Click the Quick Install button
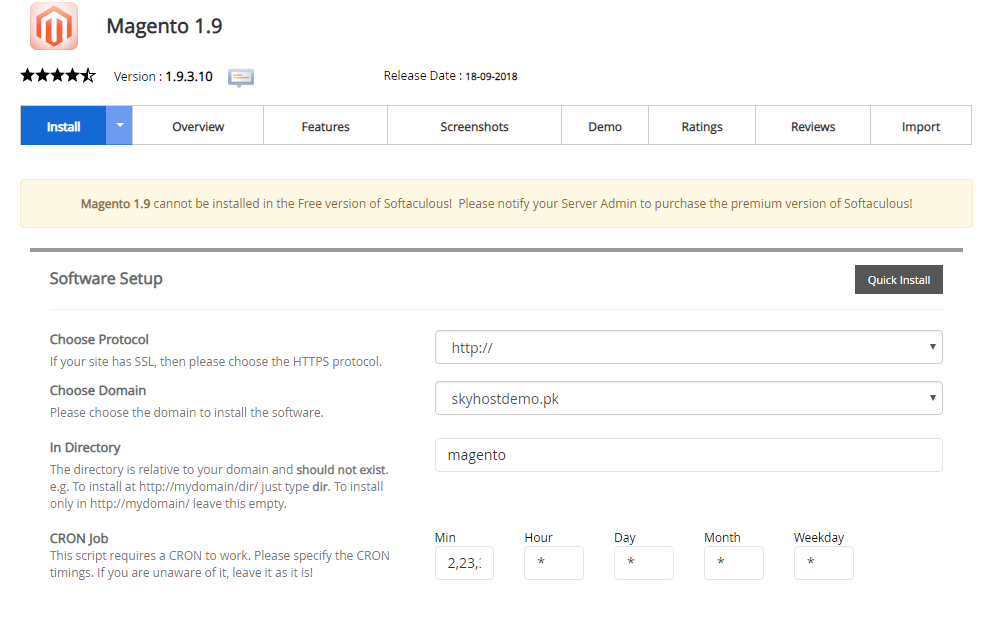The height and width of the screenshot is (620, 988). (899, 280)
